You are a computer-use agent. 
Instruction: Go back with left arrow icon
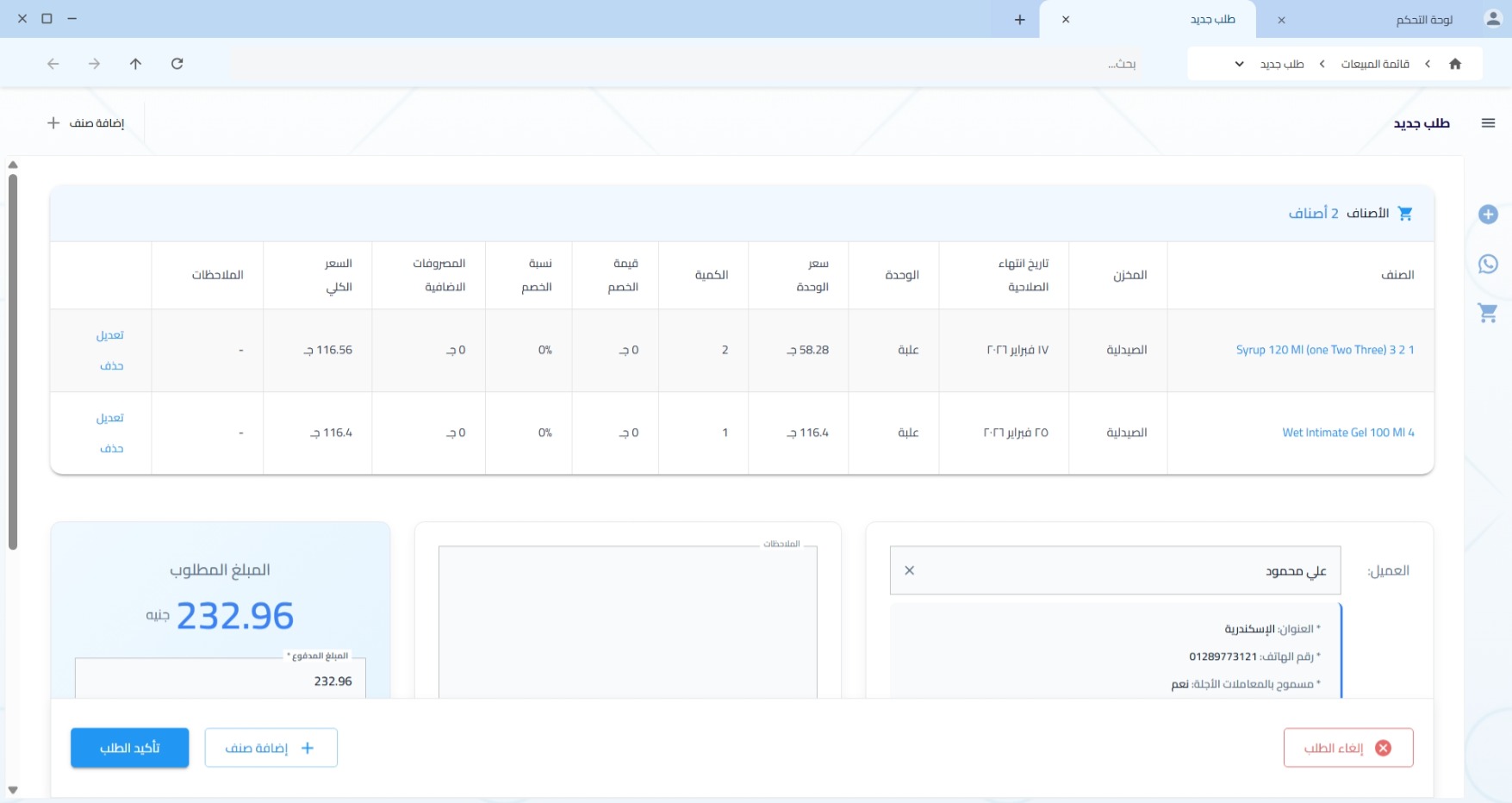coord(53,64)
